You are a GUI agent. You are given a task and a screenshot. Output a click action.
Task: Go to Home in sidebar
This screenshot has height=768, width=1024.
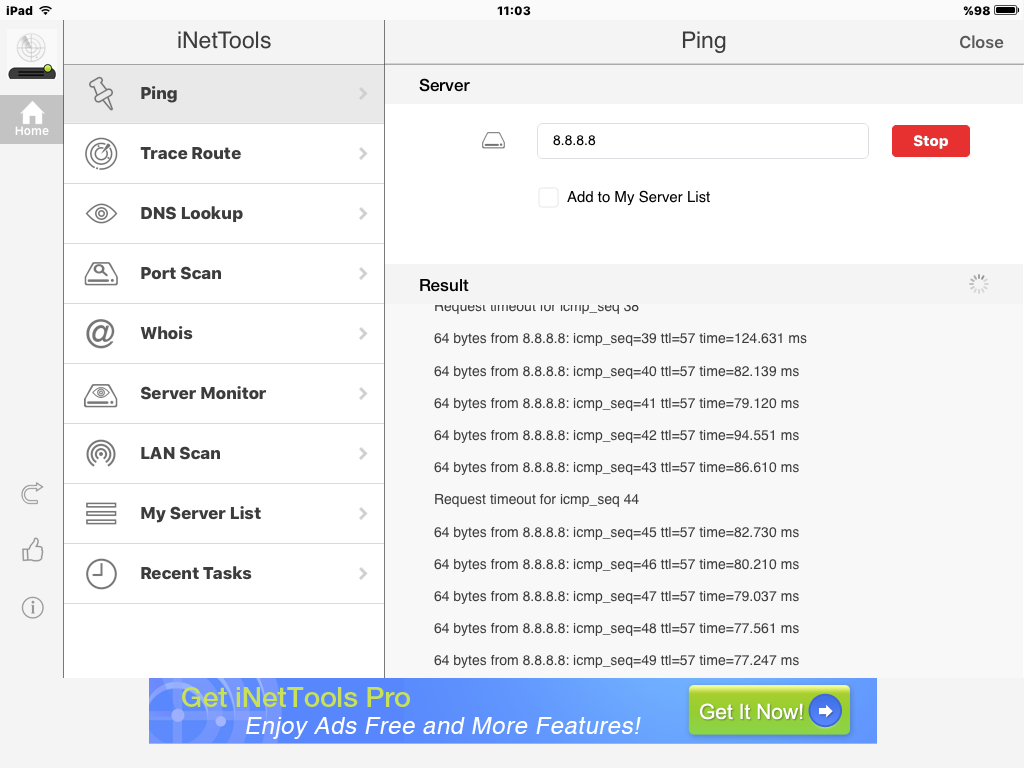[x=31, y=120]
